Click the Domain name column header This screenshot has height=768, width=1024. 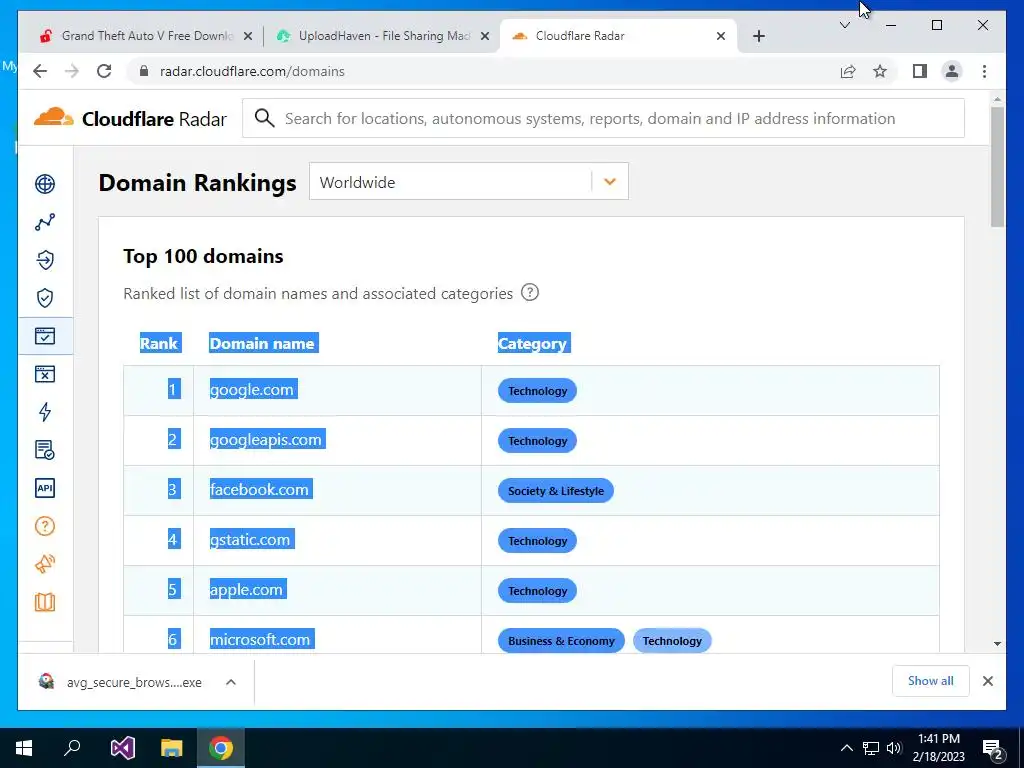tap(263, 343)
